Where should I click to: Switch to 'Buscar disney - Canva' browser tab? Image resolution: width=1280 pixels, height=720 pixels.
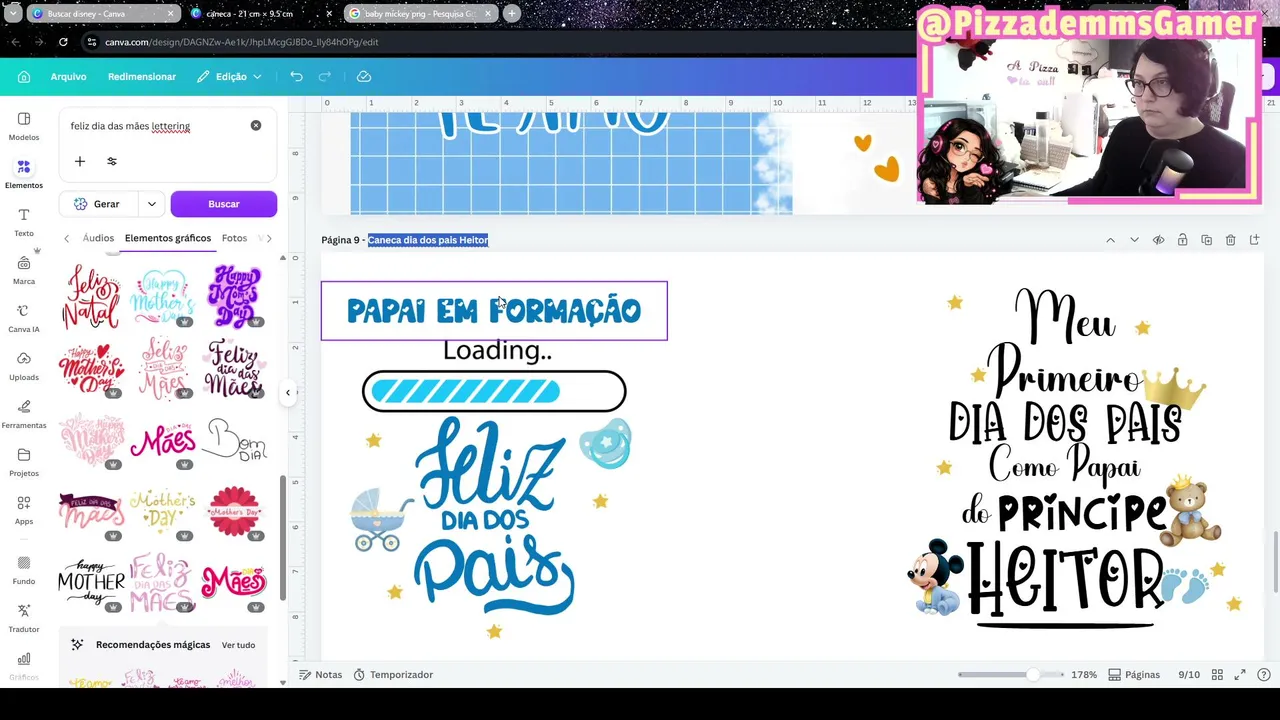click(x=103, y=14)
